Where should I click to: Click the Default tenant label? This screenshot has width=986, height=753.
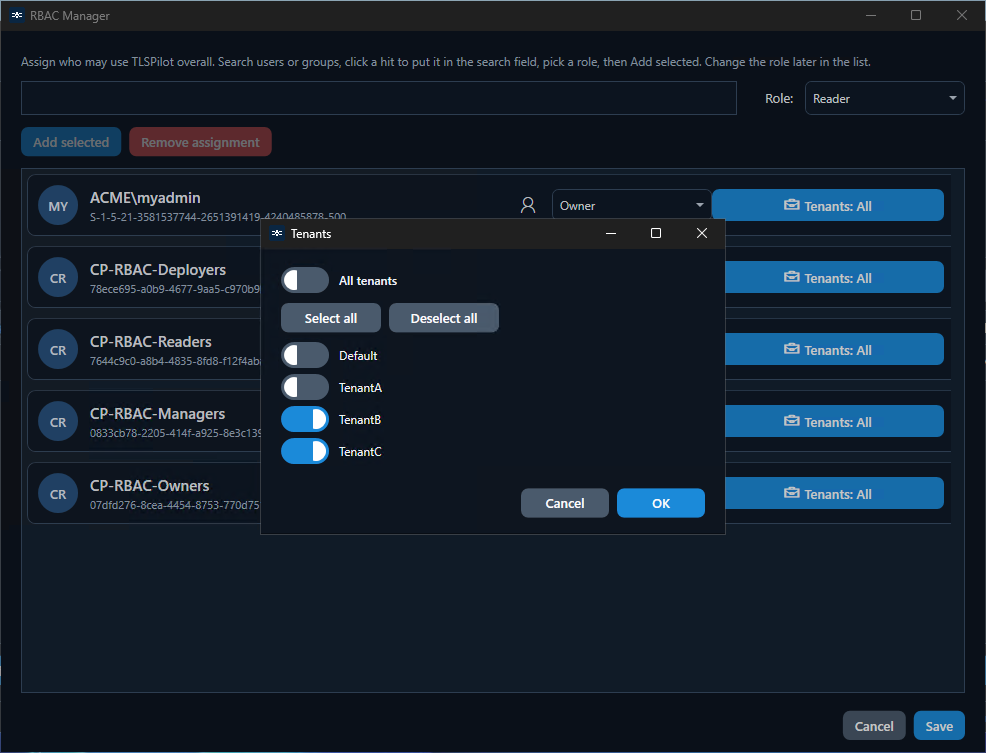[358, 355]
